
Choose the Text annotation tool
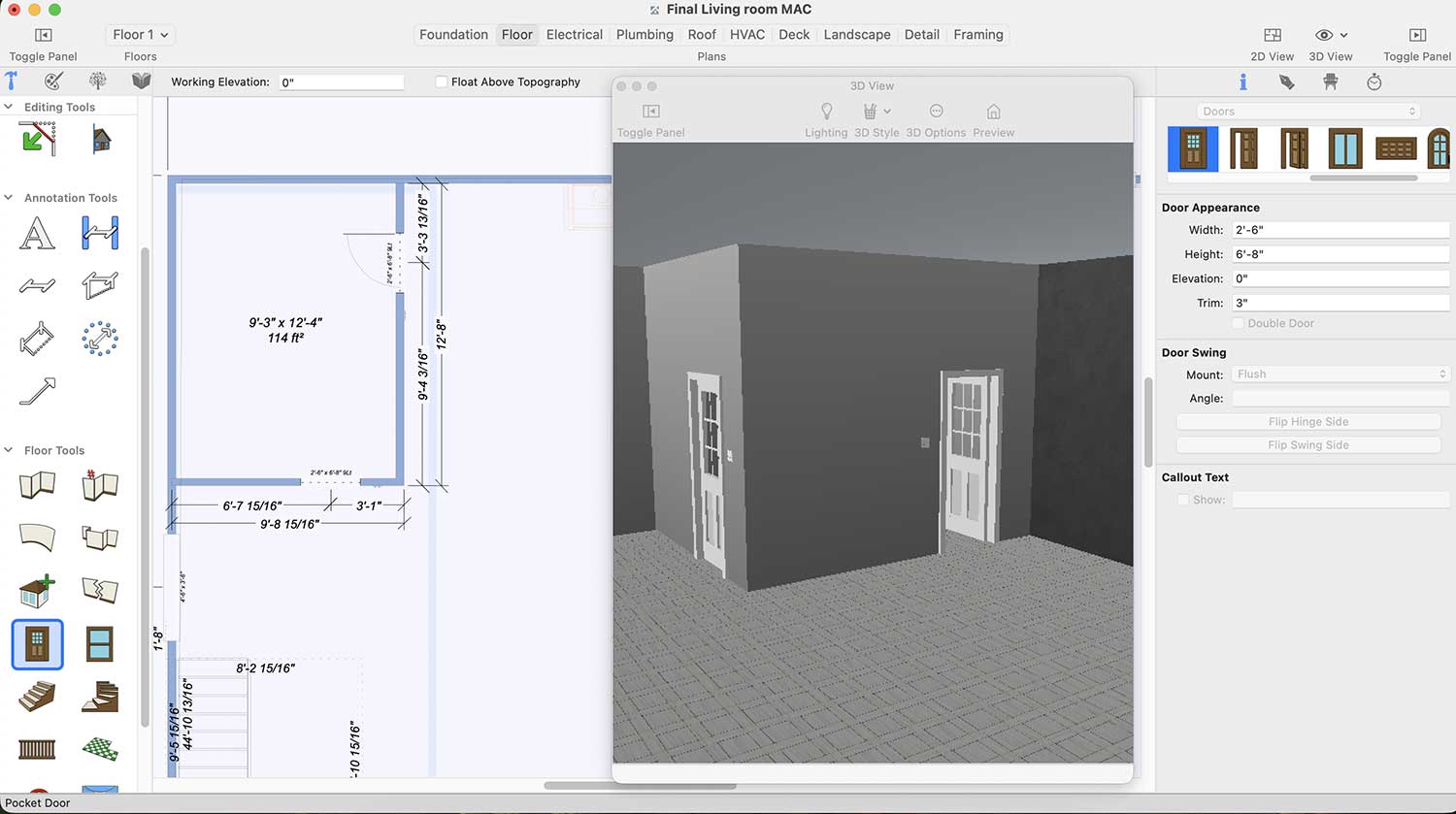click(x=37, y=234)
